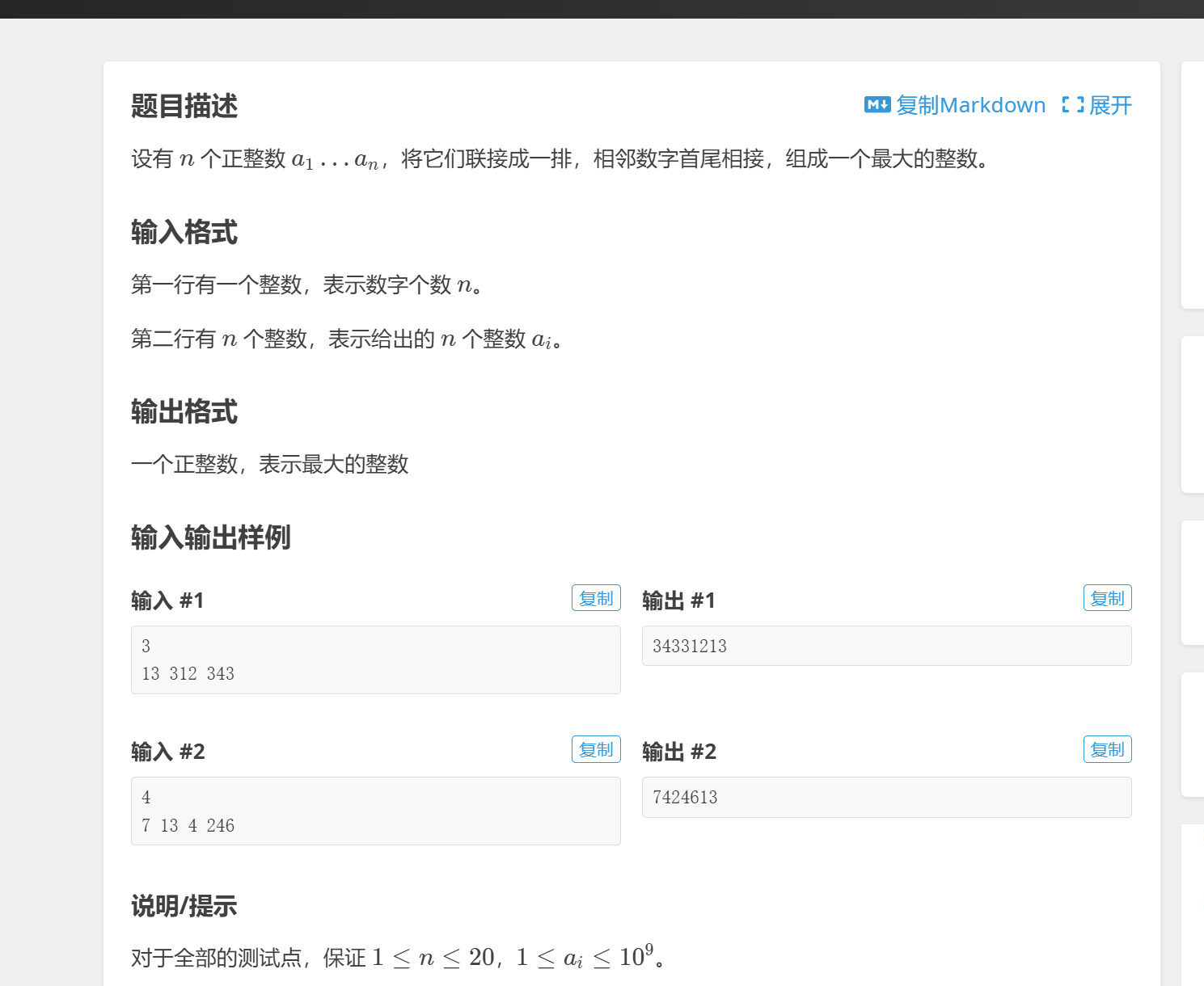Image resolution: width=1204 pixels, height=986 pixels.
Task: Click the line starting 第一行有一个整数
Action: 307,285
